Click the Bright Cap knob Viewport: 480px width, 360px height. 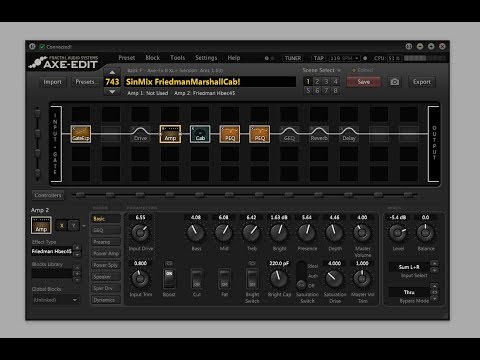279,279
